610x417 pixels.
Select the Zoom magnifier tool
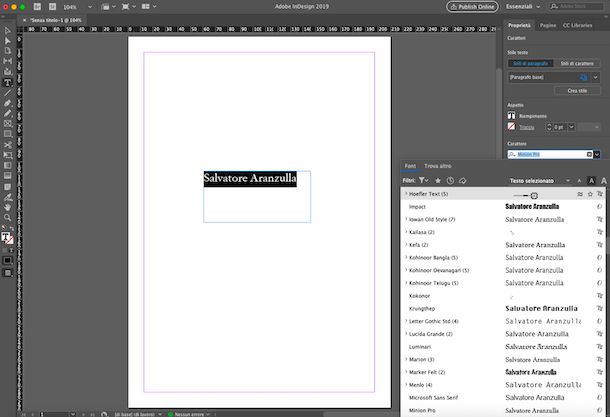[7, 217]
